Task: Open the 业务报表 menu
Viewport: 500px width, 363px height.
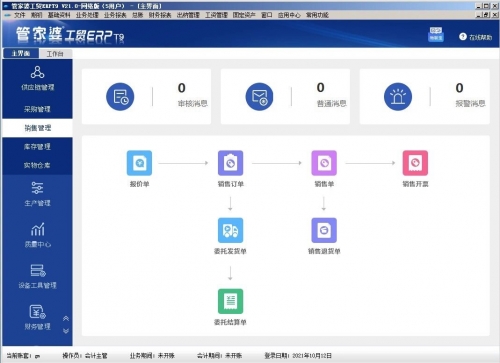Action: tap(115, 15)
